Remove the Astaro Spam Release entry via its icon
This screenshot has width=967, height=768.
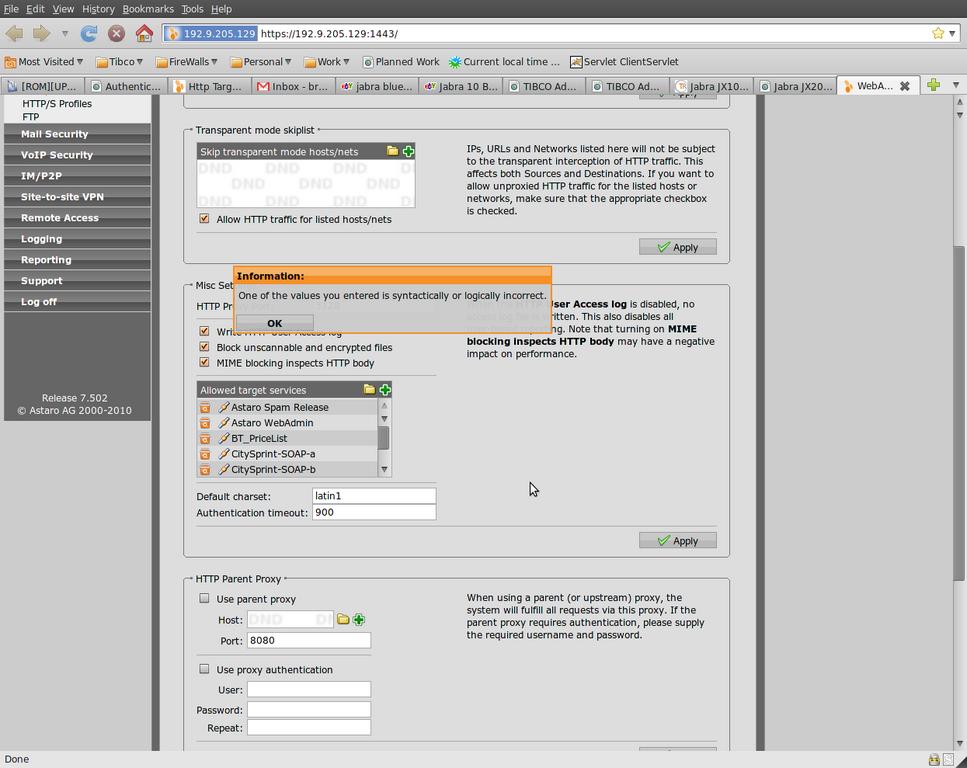pos(205,408)
